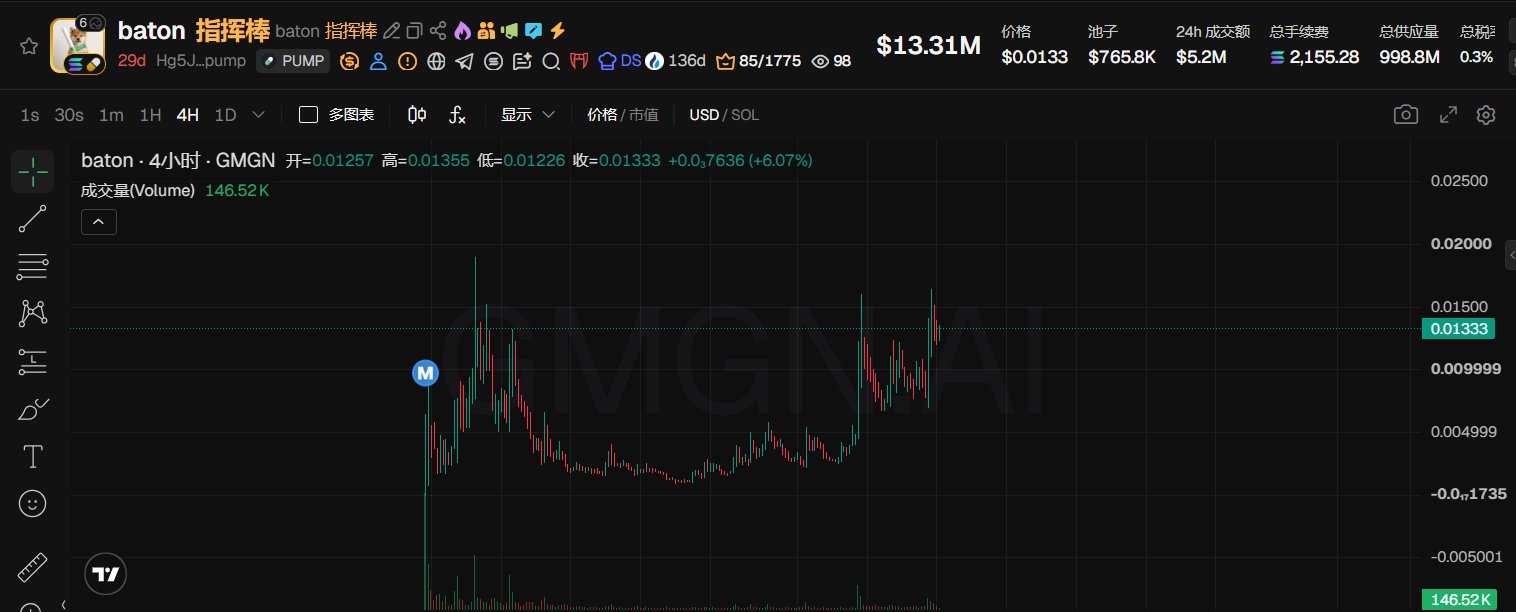Click the green megaphone icon

[509, 31]
